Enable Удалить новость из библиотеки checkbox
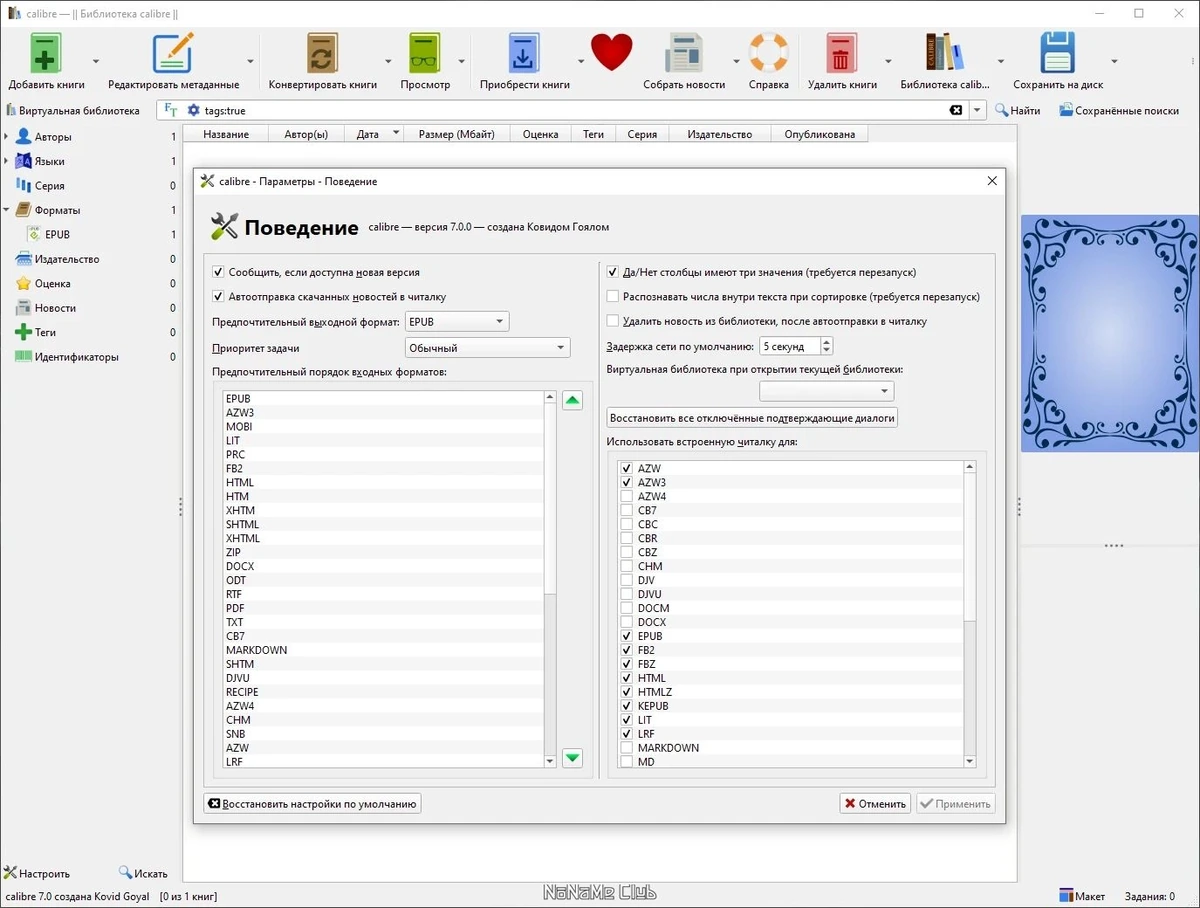The height and width of the screenshot is (908, 1200). 613,321
